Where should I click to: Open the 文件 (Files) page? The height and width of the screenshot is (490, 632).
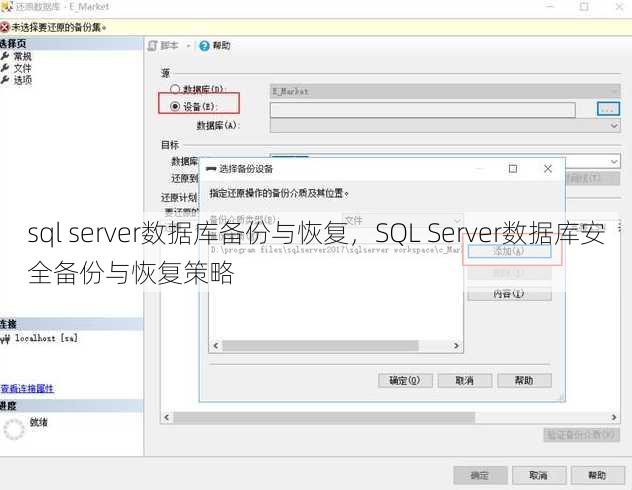point(23,68)
